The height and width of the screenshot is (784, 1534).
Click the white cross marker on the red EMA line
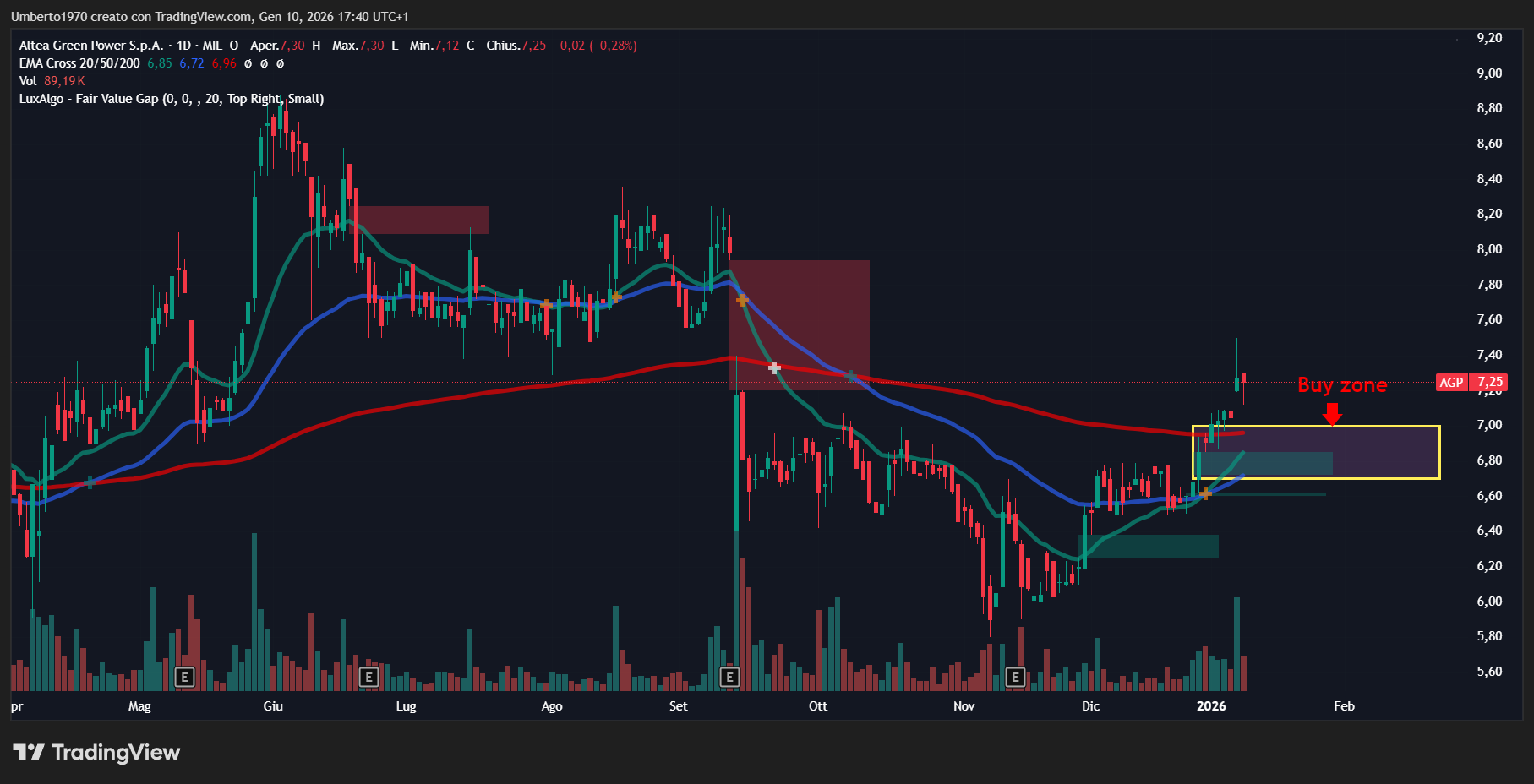click(774, 367)
